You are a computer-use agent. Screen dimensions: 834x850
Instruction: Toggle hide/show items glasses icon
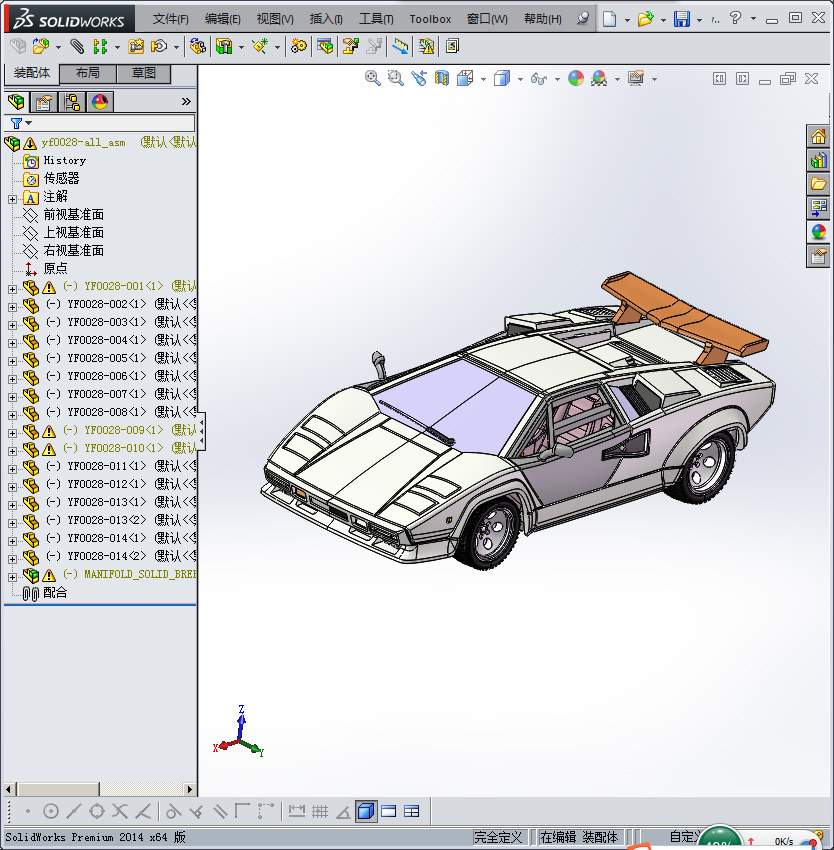tap(539, 78)
